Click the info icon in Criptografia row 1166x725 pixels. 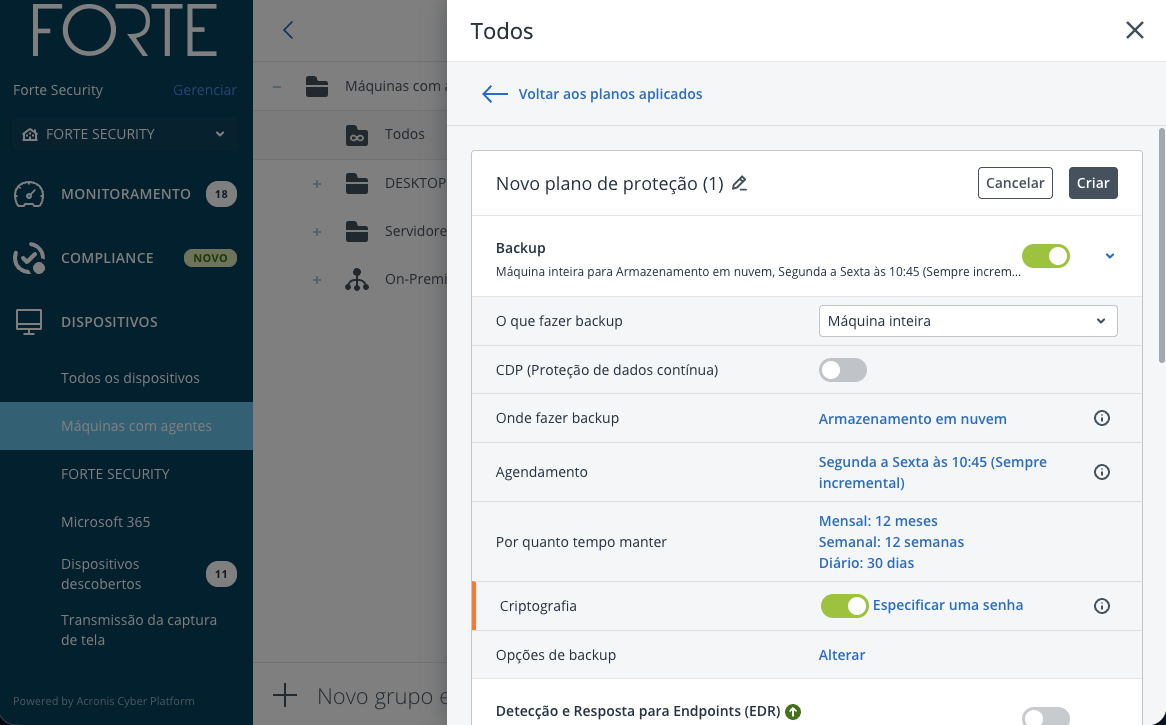point(1102,606)
